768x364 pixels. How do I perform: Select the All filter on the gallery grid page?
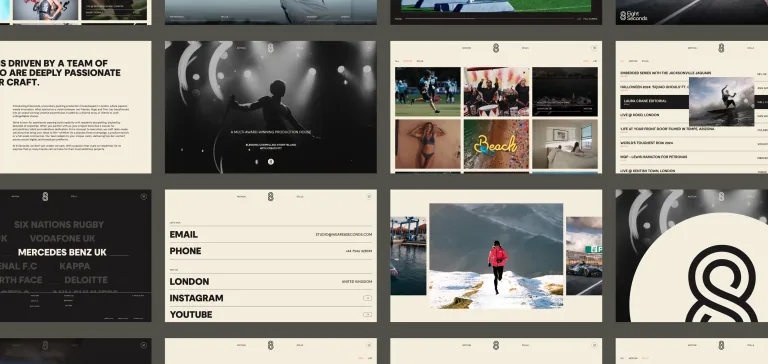tap(397, 61)
